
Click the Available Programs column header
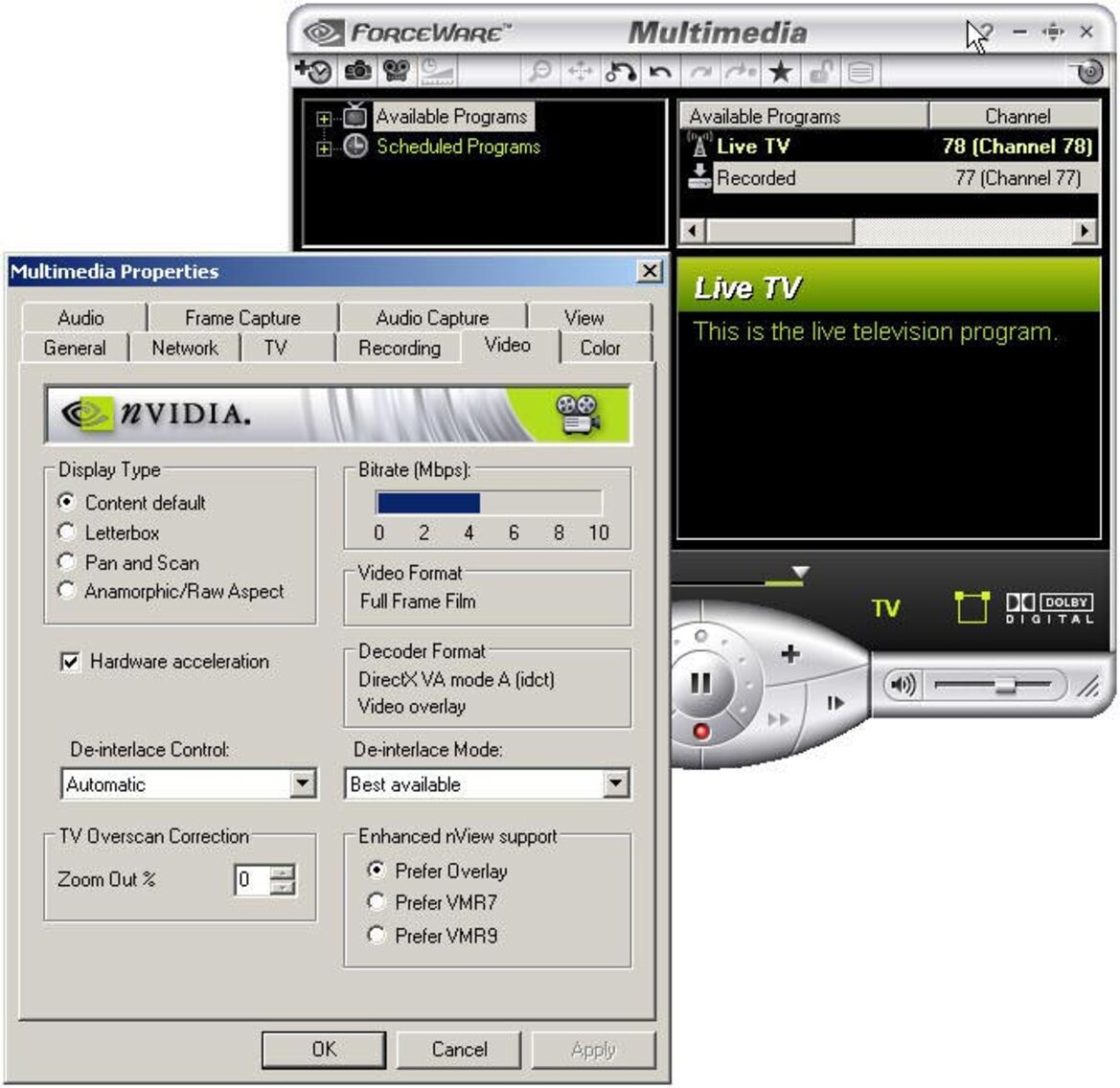tap(803, 116)
